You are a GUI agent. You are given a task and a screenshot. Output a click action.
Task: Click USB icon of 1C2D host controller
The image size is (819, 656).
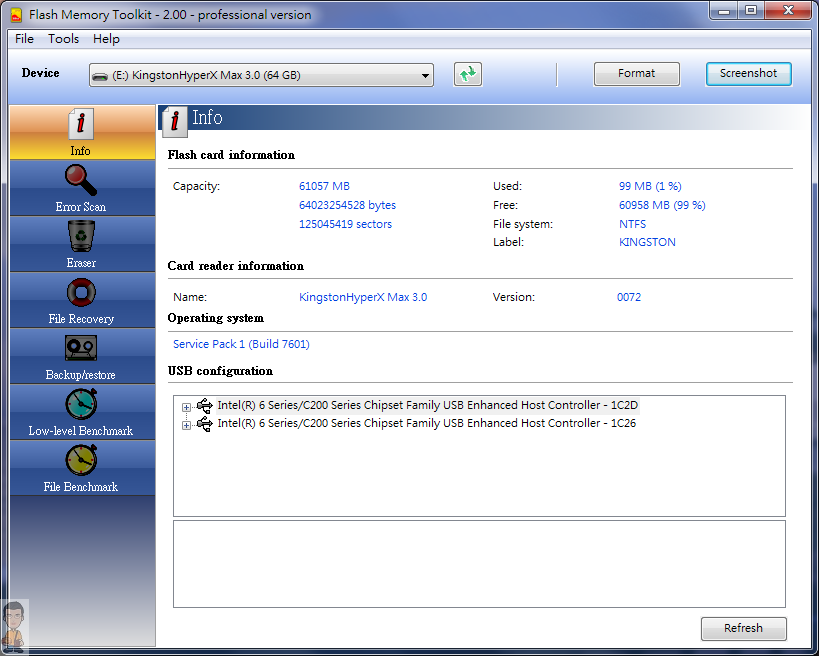205,406
